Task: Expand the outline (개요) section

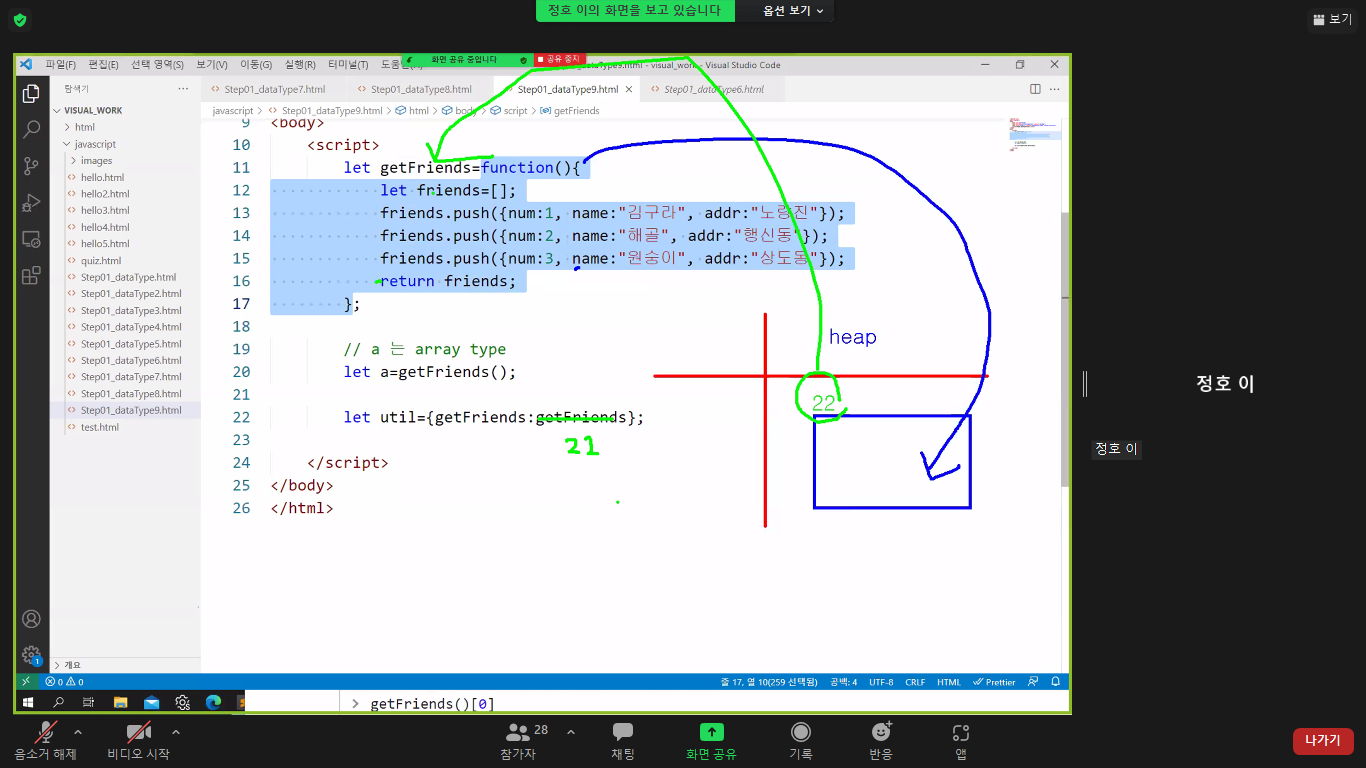Action: (72, 665)
